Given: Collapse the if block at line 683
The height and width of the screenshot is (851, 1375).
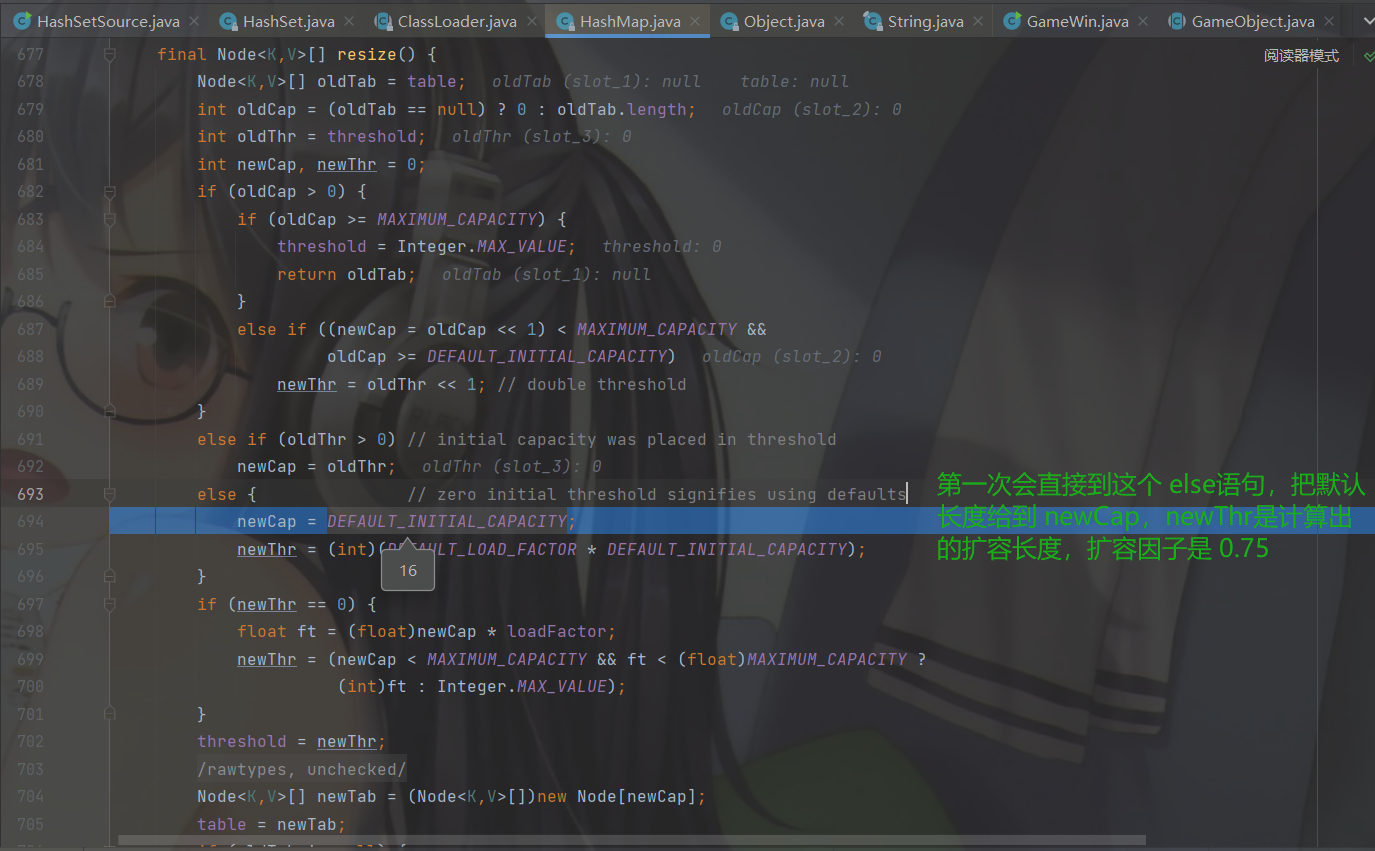Looking at the screenshot, I should 110,219.
